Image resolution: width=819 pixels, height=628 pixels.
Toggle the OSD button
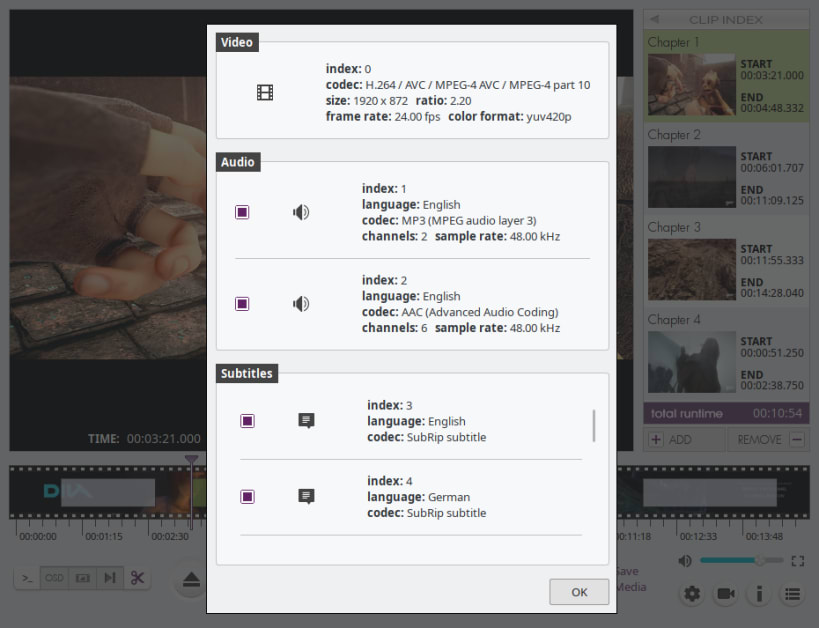tap(54, 578)
